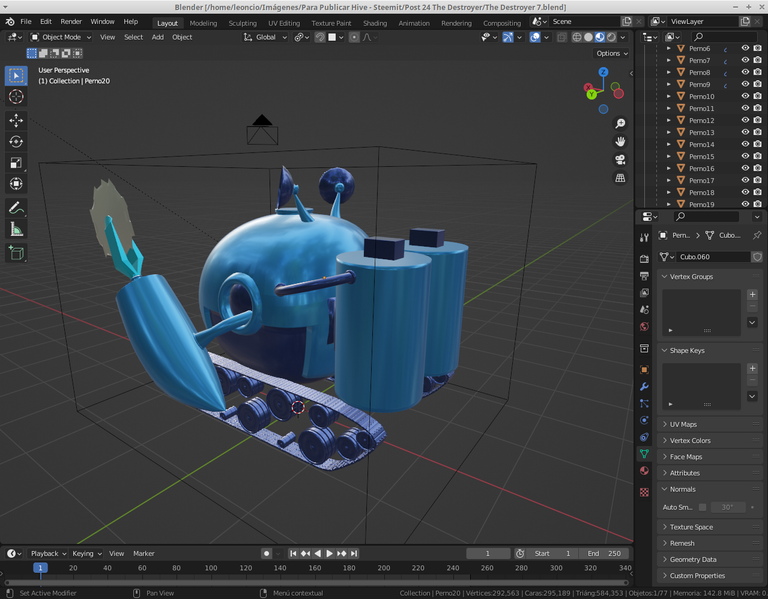Open the Physics properties tab
This screenshot has width=768, height=599.
[x=644, y=420]
